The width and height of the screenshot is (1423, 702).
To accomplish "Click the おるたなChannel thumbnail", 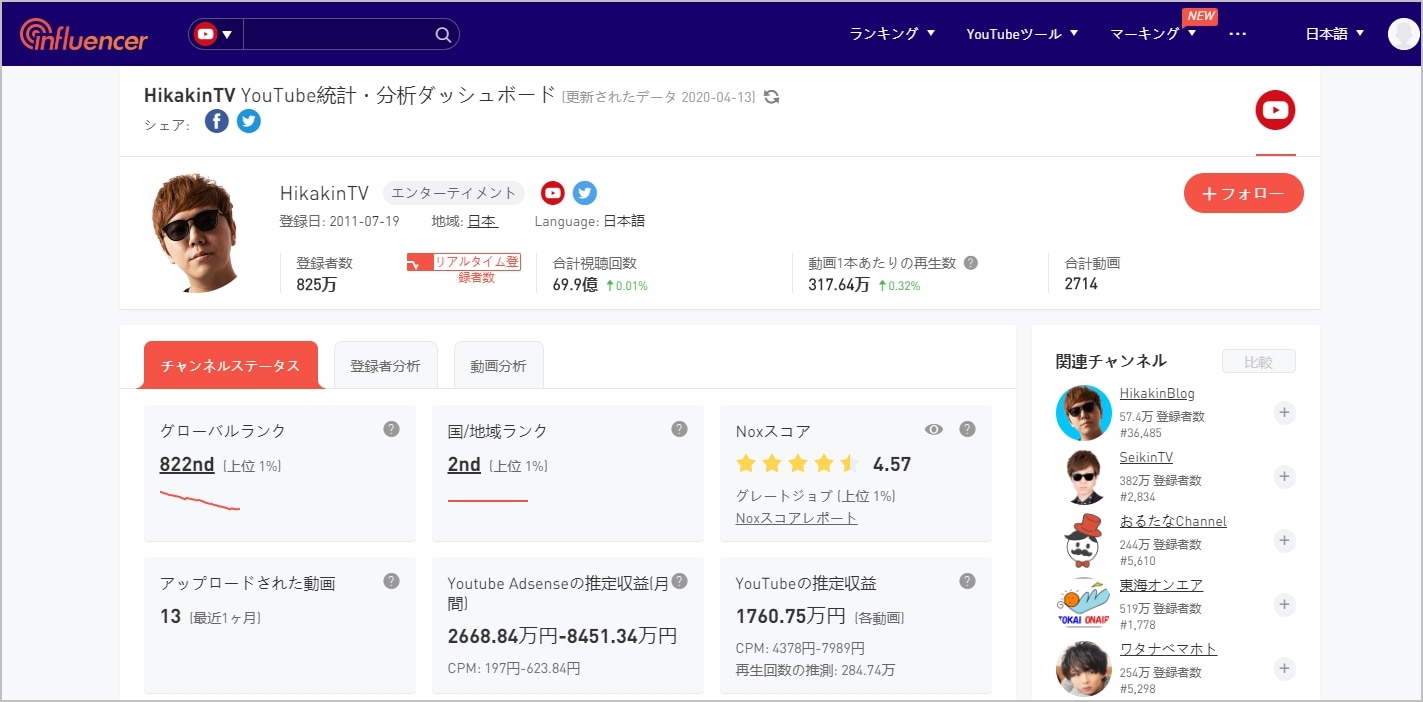I will 1084,541.
